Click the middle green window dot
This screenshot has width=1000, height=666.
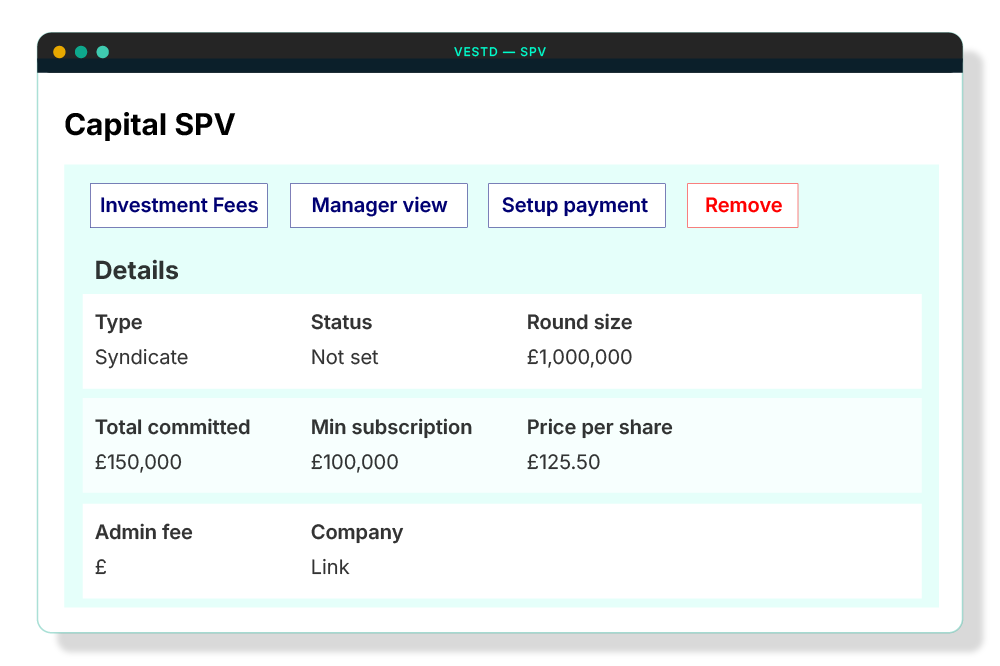click(x=81, y=52)
